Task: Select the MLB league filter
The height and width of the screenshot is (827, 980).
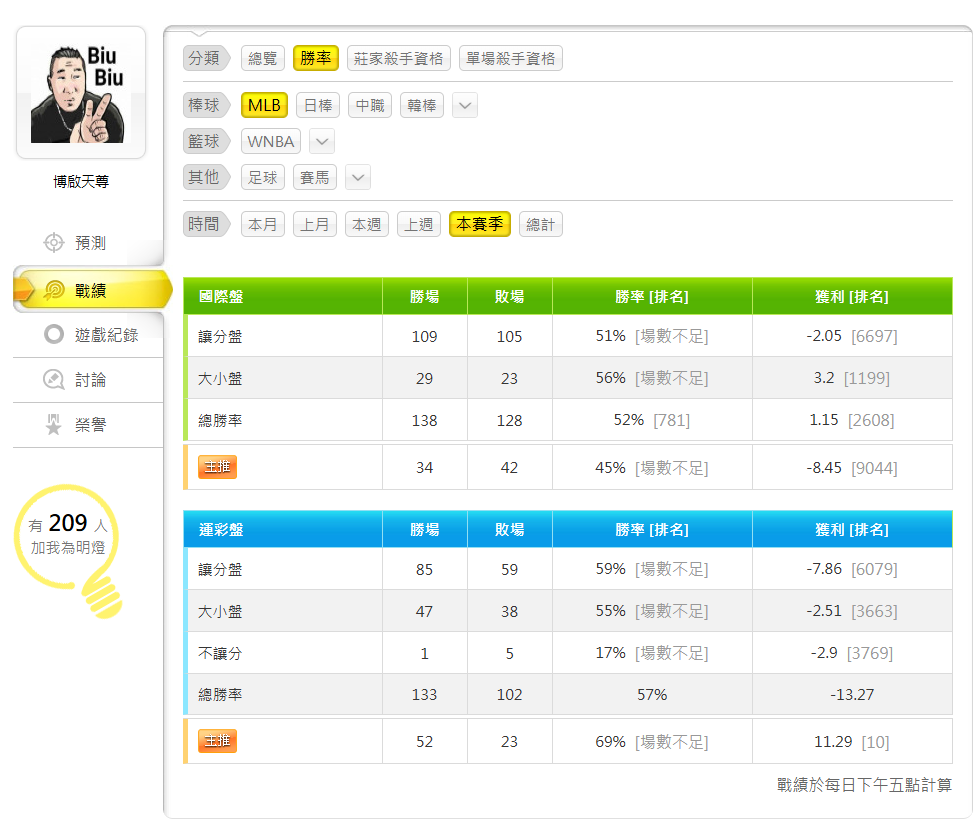Action: (264, 105)
